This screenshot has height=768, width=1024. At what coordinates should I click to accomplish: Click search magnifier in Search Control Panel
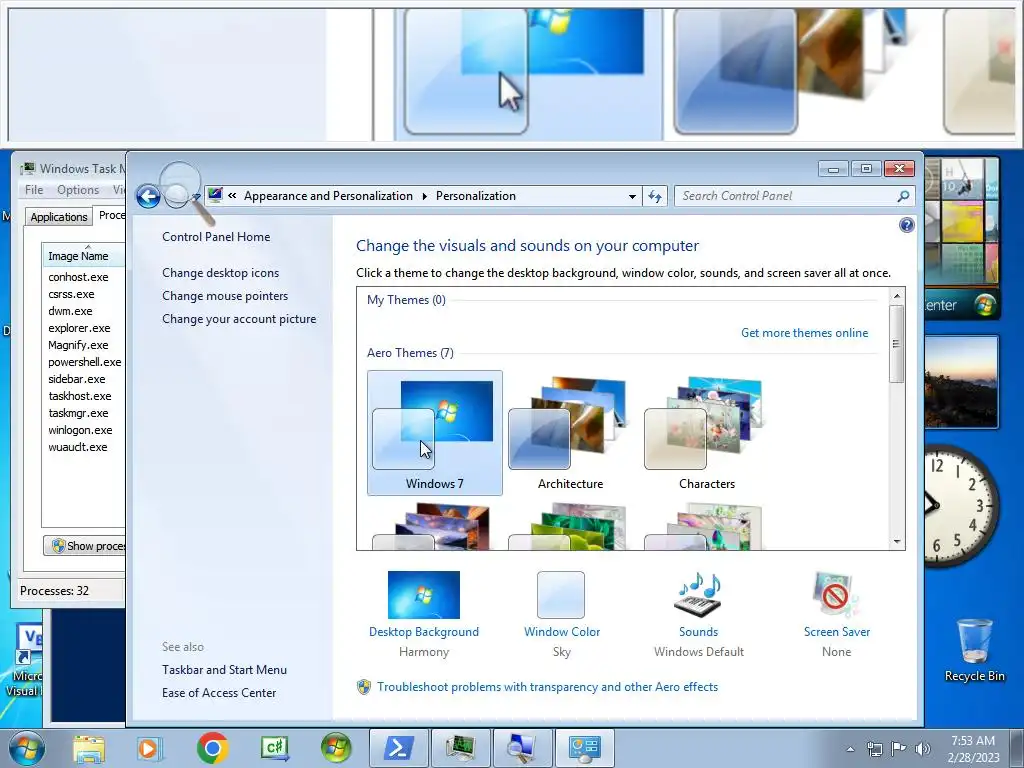tap(903, 196)
